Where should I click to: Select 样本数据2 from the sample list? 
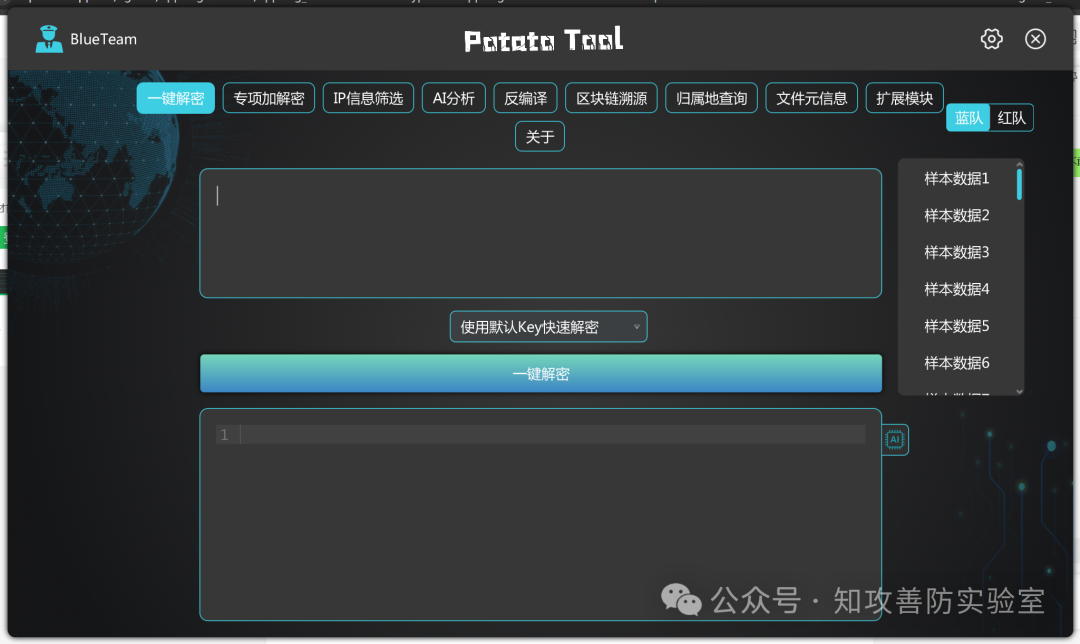(x=957, y=216)
